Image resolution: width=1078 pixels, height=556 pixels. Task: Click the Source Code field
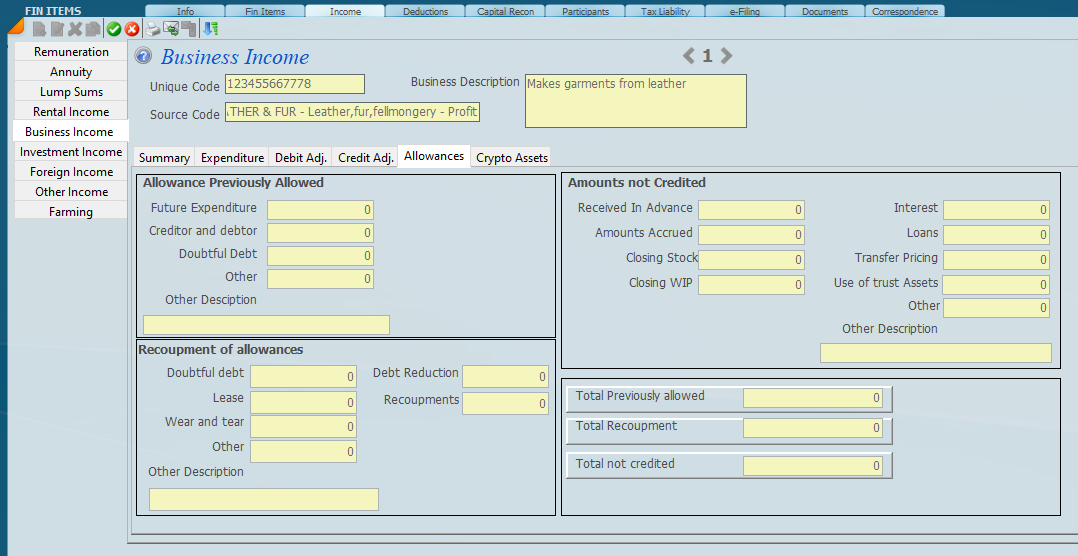[353, 112]
